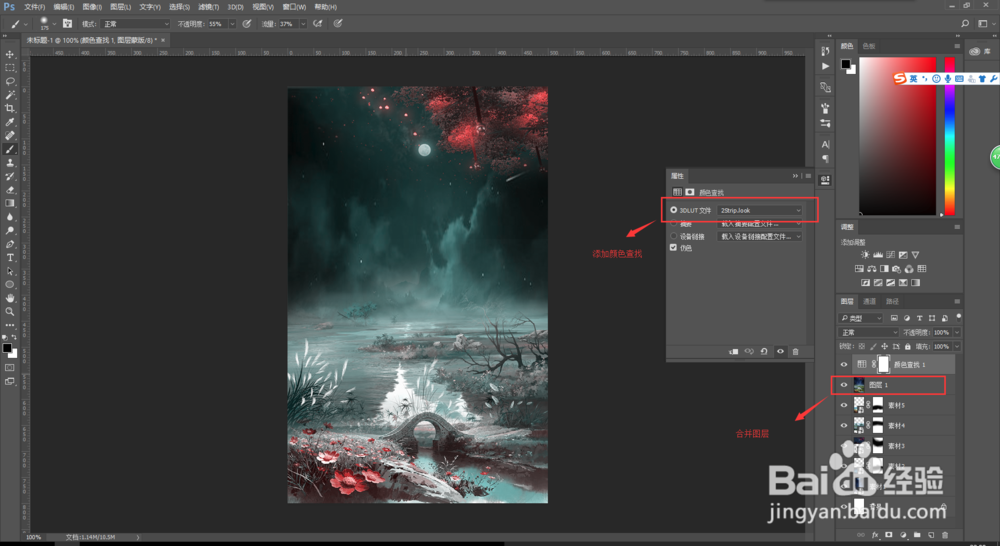Switch to the 路径 tab
Viewport: 1000px width, 546px height.
892,301
